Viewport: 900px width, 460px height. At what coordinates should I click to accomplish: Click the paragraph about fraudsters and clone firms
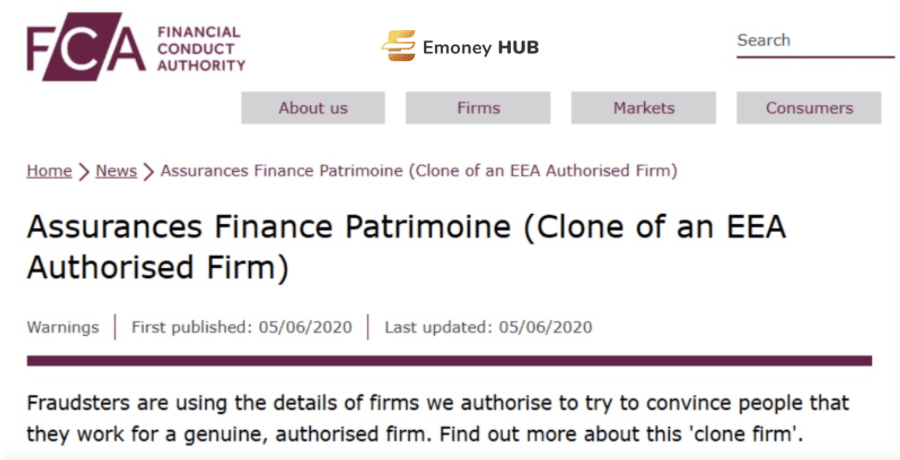pyautogui.click(x=438, y=417)
